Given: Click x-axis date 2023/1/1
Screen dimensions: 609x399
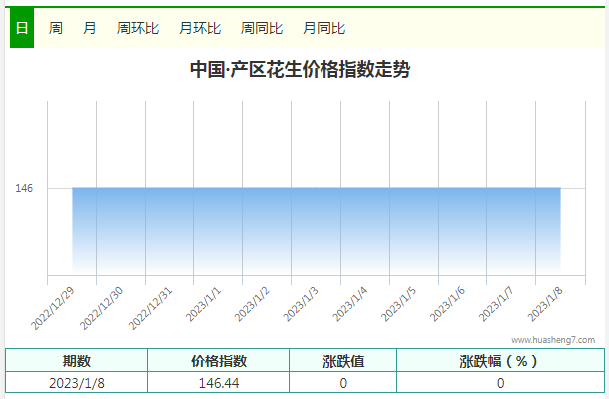Looking at the screenshot, I should 203,305.
